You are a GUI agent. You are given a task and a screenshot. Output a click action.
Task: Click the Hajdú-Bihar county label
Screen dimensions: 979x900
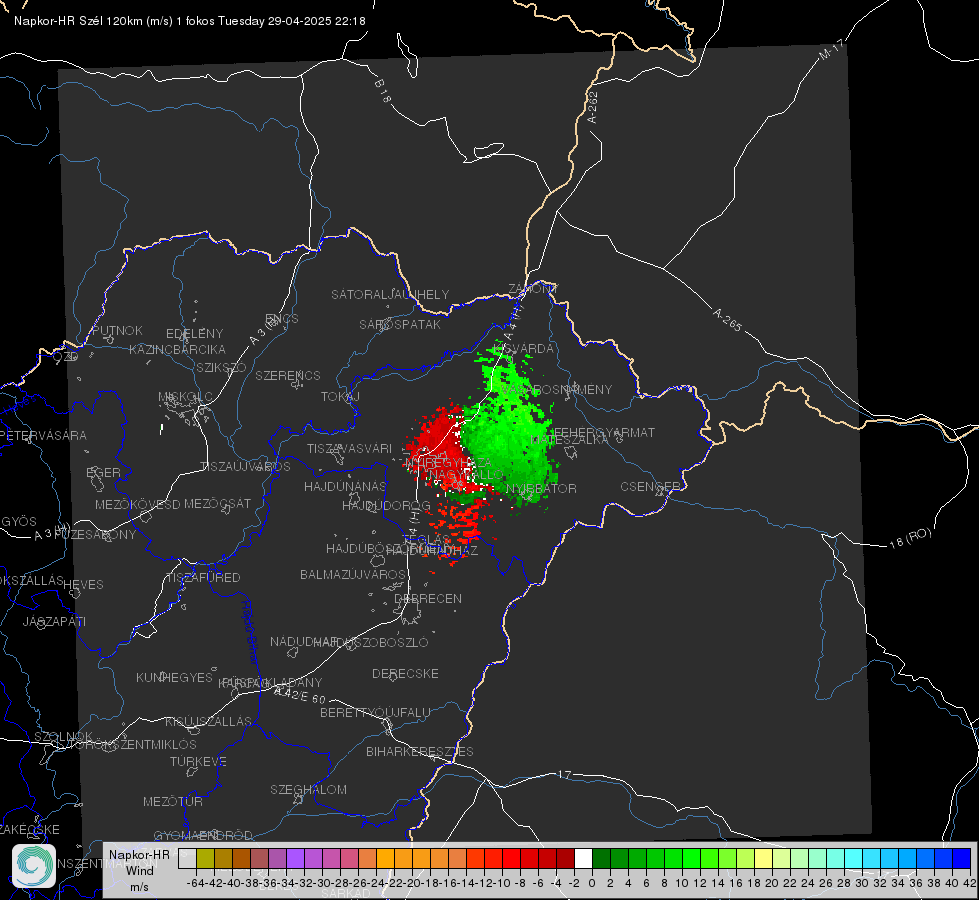click(x=250, y=632)
